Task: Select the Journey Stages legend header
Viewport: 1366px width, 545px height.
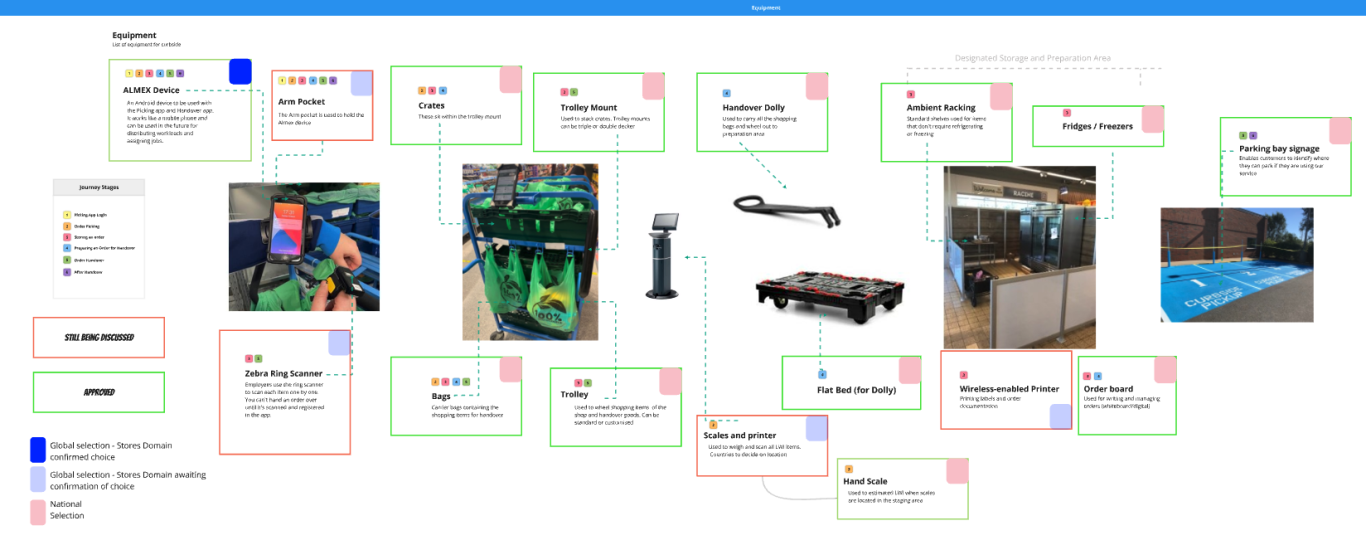Action: (x=98, y=187)
